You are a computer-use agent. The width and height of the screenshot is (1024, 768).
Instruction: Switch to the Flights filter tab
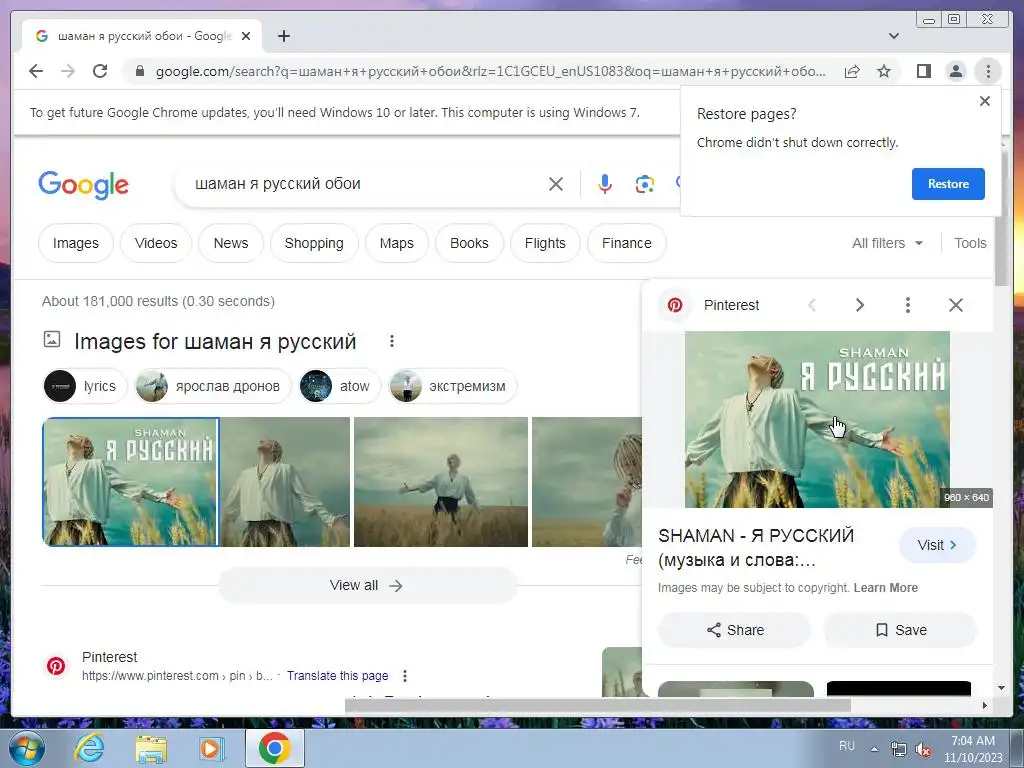point(545,243)
